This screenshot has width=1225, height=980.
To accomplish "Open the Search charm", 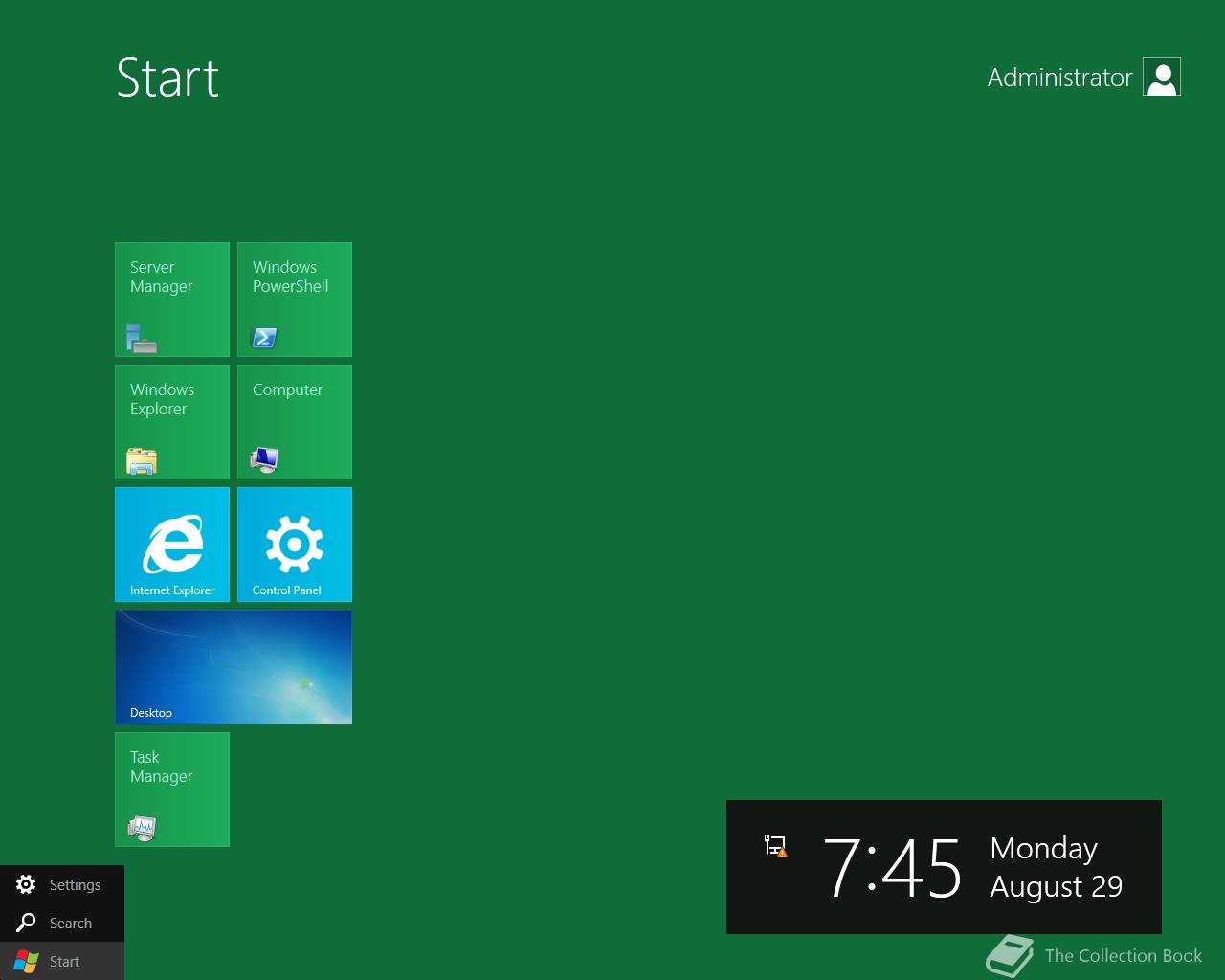I will click(62, 923).
